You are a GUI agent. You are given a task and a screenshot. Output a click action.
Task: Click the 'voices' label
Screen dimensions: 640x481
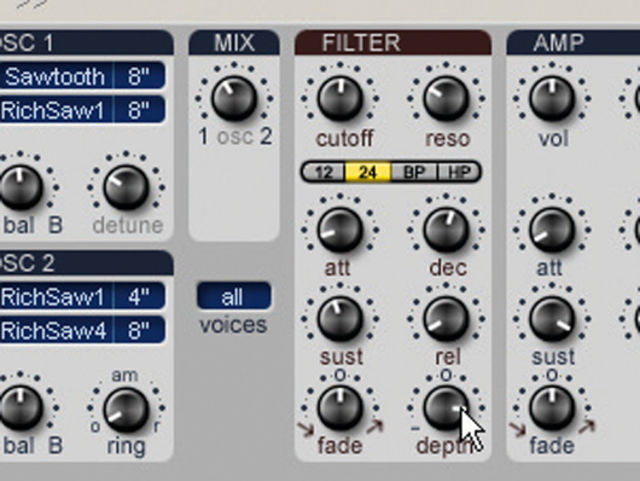point(233,325)
